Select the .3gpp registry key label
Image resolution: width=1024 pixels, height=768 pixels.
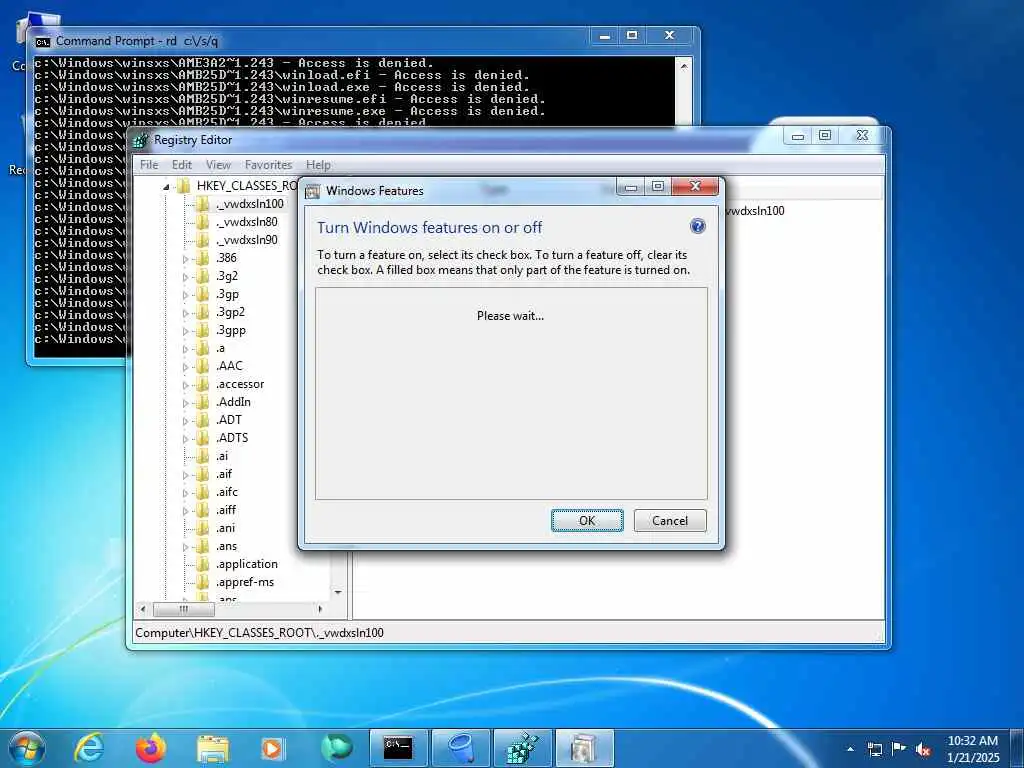pos(231,330)
